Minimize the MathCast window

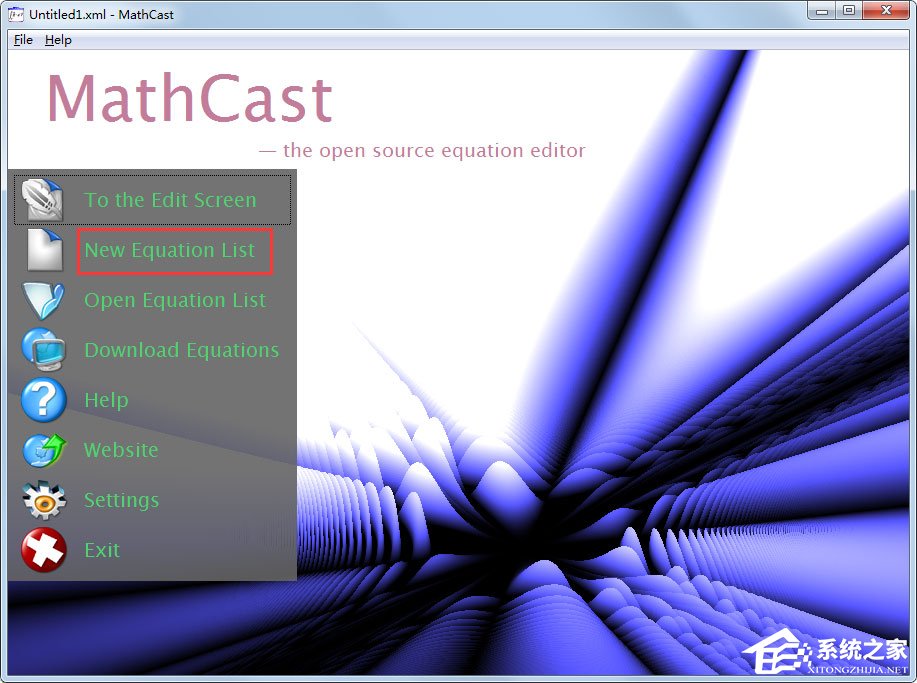822,11
